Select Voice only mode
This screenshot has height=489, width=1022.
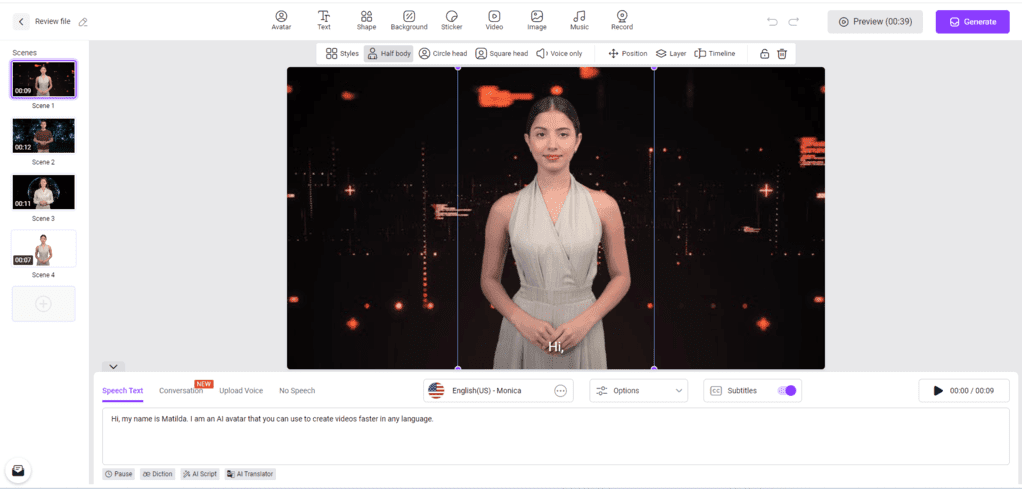(559, 53)
